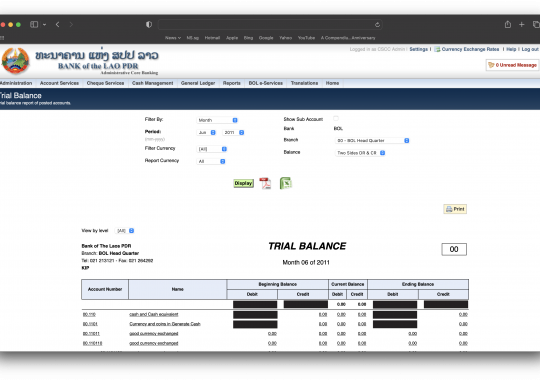Open the Report Currency dropdown
The image size is (540, 380).
pos(211,162)
